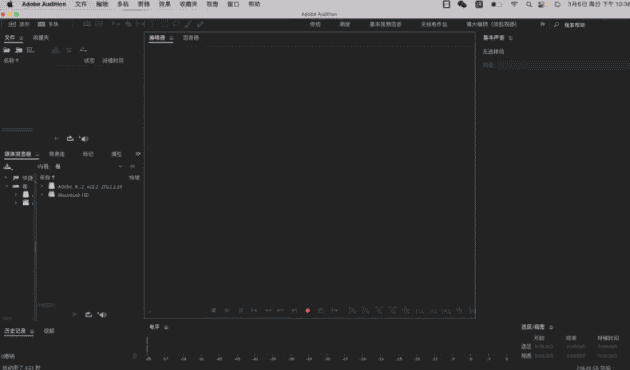
Task: Toggle Auto-Play speaker in media browser panel
Action: click(102, 315)
